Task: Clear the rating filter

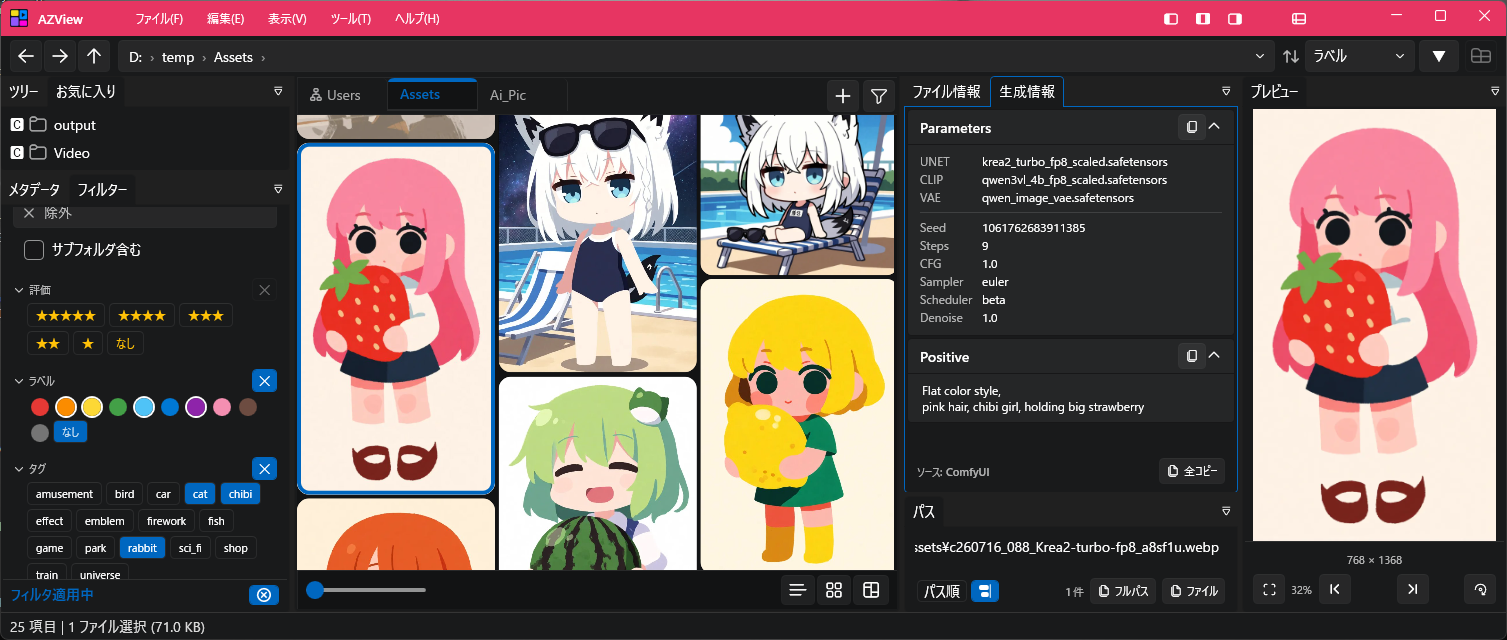Action: click(265, 290)
